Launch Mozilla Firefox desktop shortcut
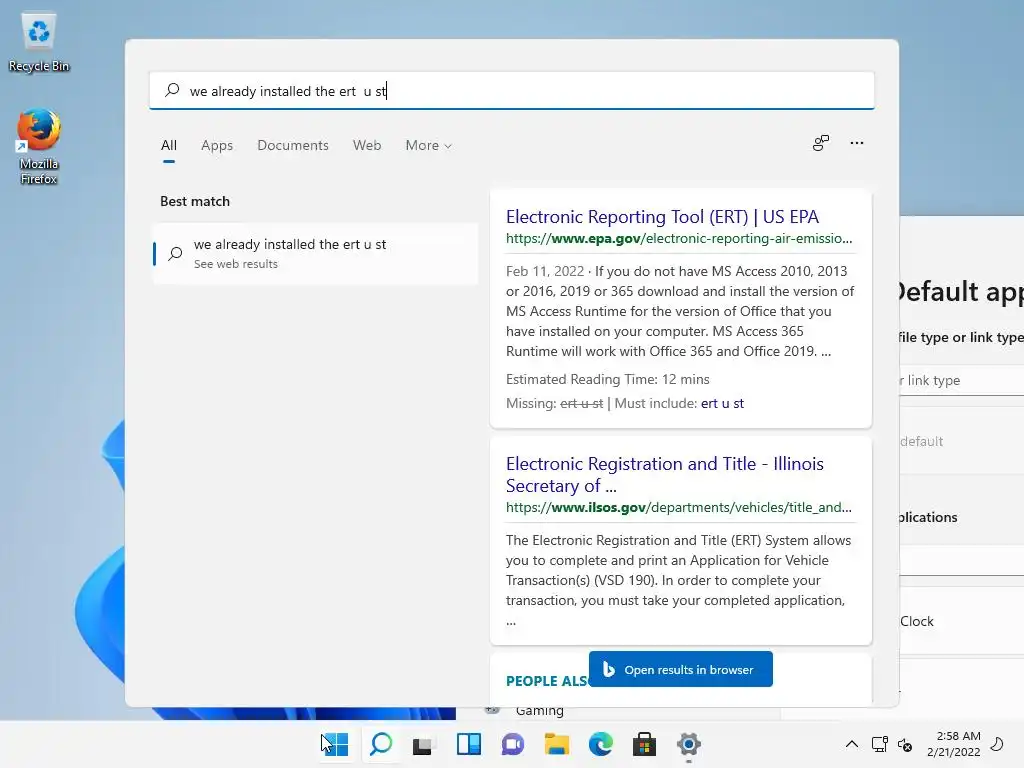Image resolution: width=1024 pixels, height=768 pixels. click(39, 146)
